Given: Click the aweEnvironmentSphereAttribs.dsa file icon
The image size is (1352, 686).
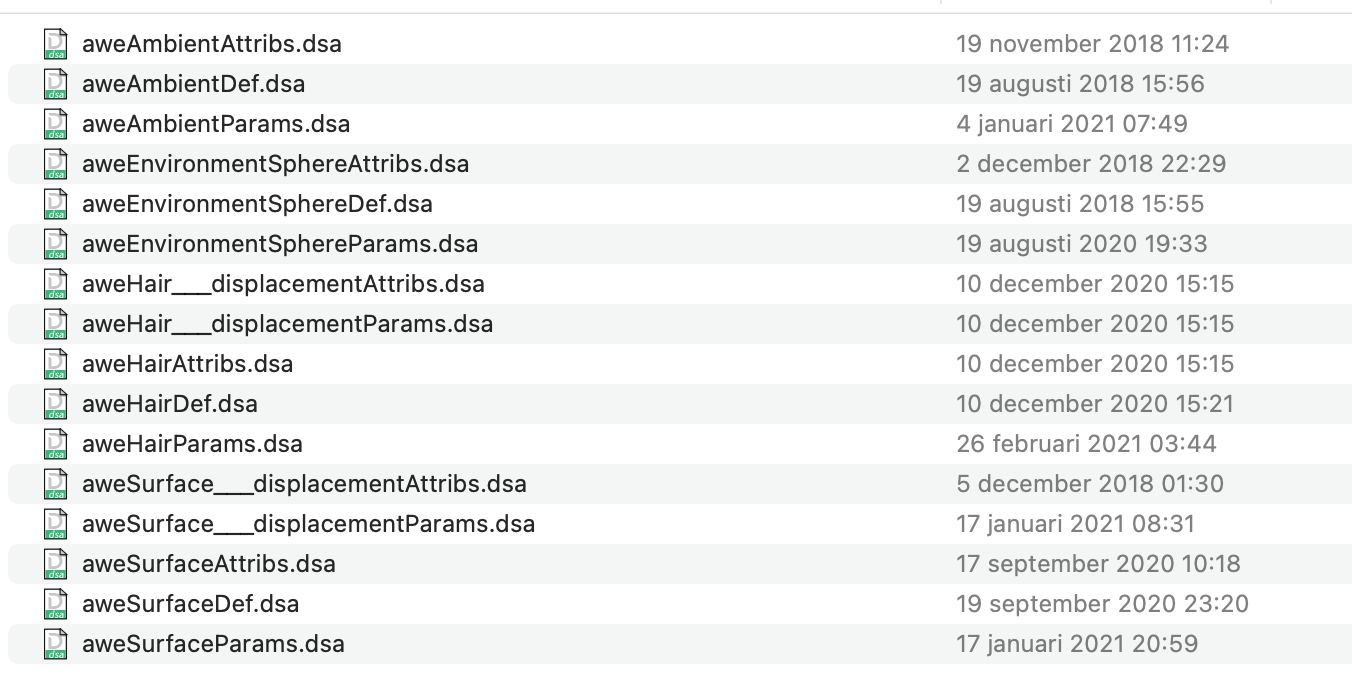Looking at the screenshot, I should click(56, 164).
